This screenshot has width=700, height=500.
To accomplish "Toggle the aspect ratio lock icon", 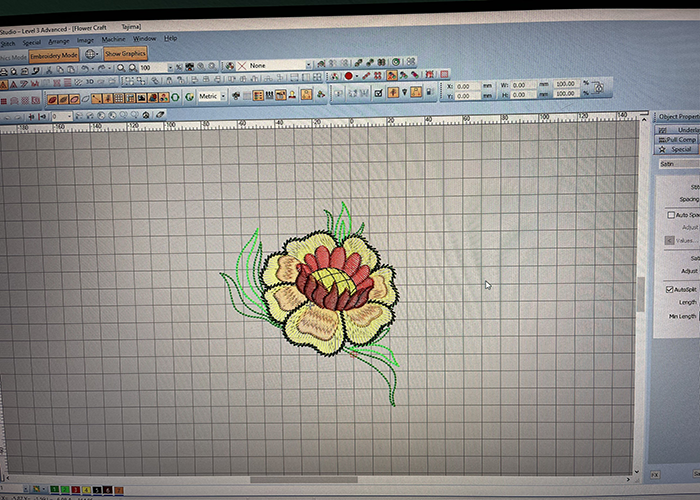I will pyautogui.click(x=598, y=89).
